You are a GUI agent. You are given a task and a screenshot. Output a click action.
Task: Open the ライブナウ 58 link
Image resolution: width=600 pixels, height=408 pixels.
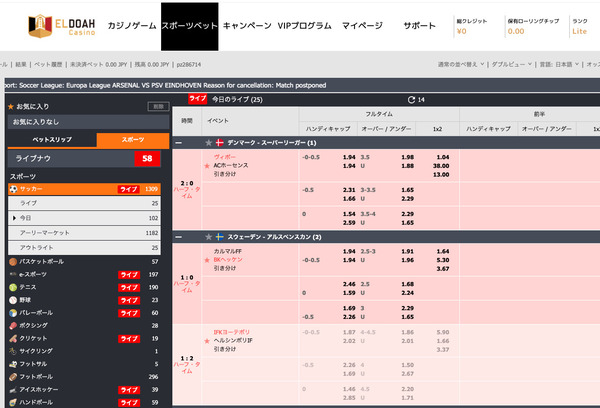[84, 158]
